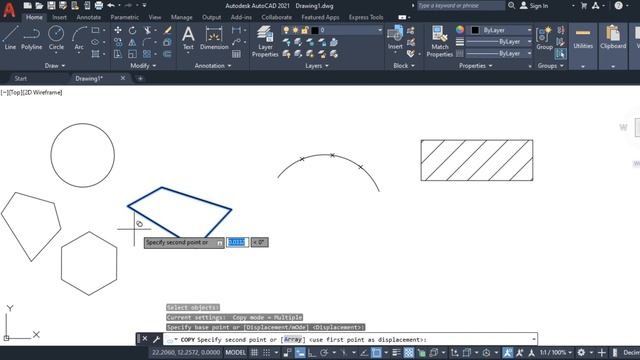This screenshot has width=640, height=360.
Task: Switch to the Start file tab
Action: (x=20, y=78)
